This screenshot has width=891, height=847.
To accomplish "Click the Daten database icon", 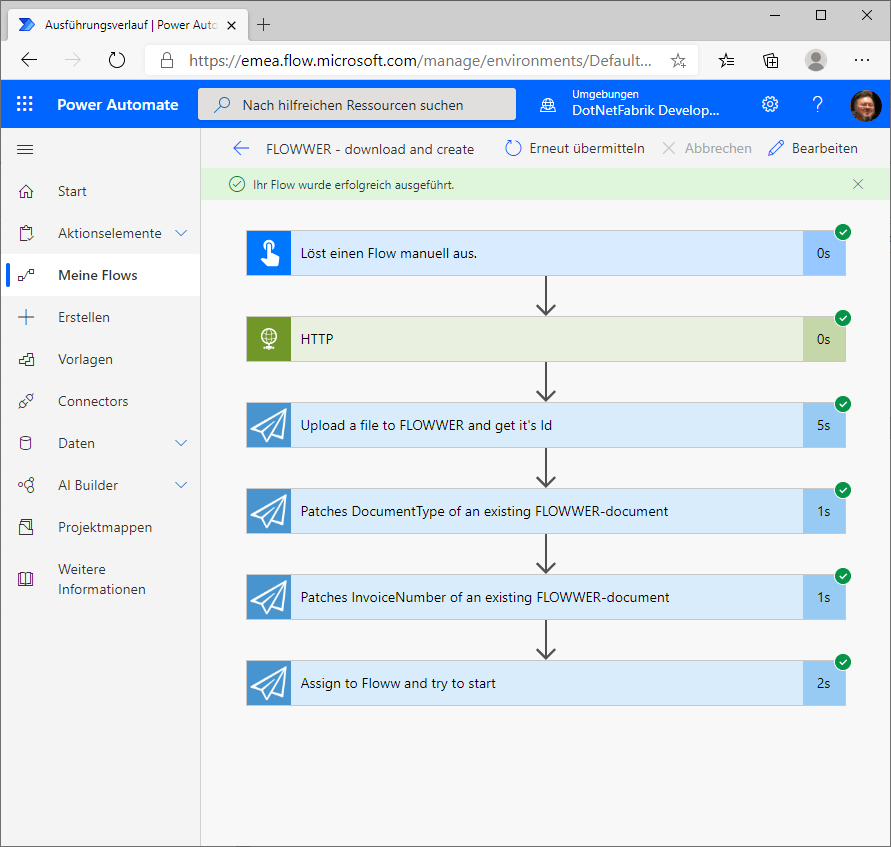I will pos(26,443).
